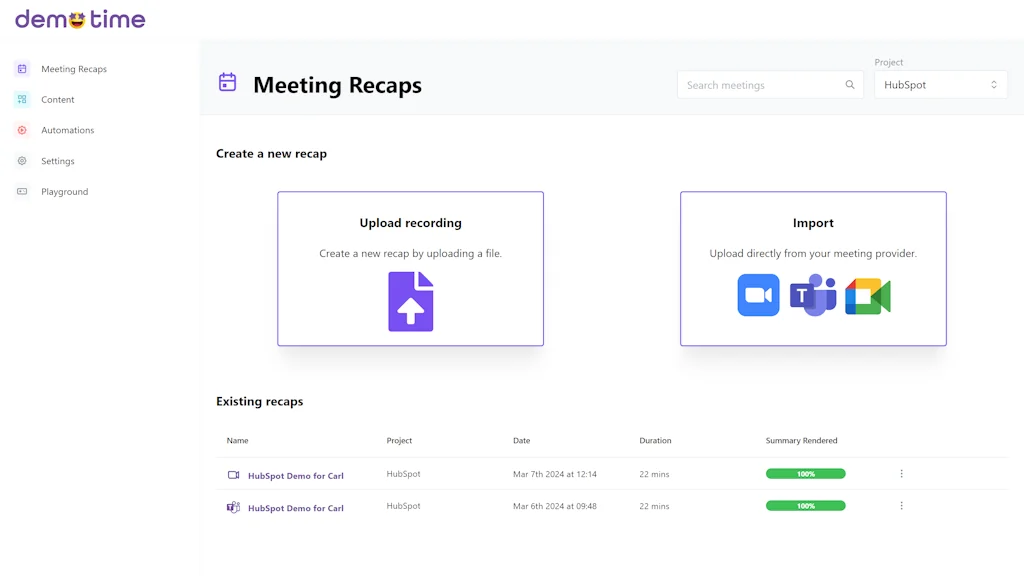Open the Project dropdown showing HubSpot

pyautogui.click(x=940, y=85)
